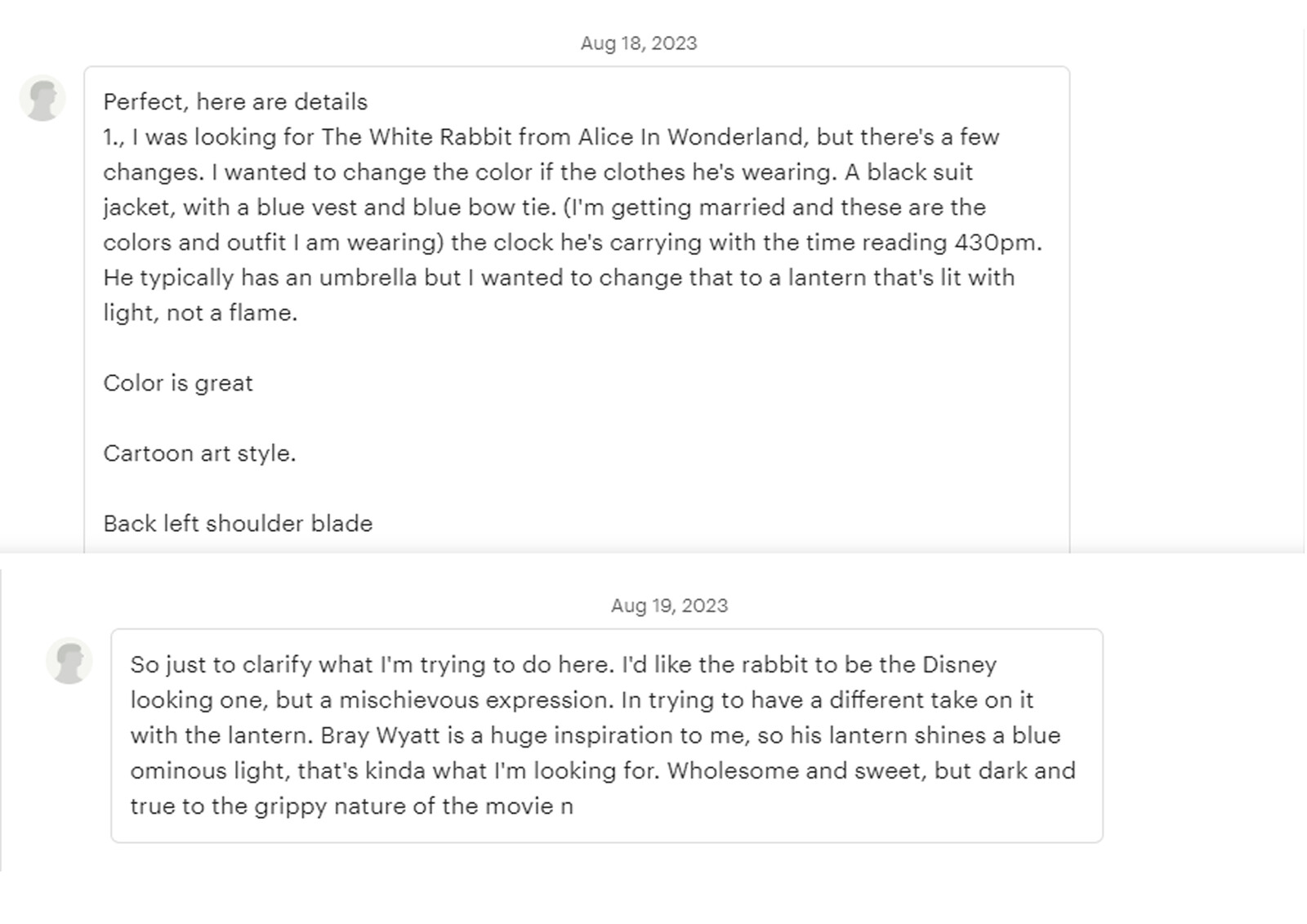
Task: Click the 'Perfect, here are details' line
Action: point(235,102)
